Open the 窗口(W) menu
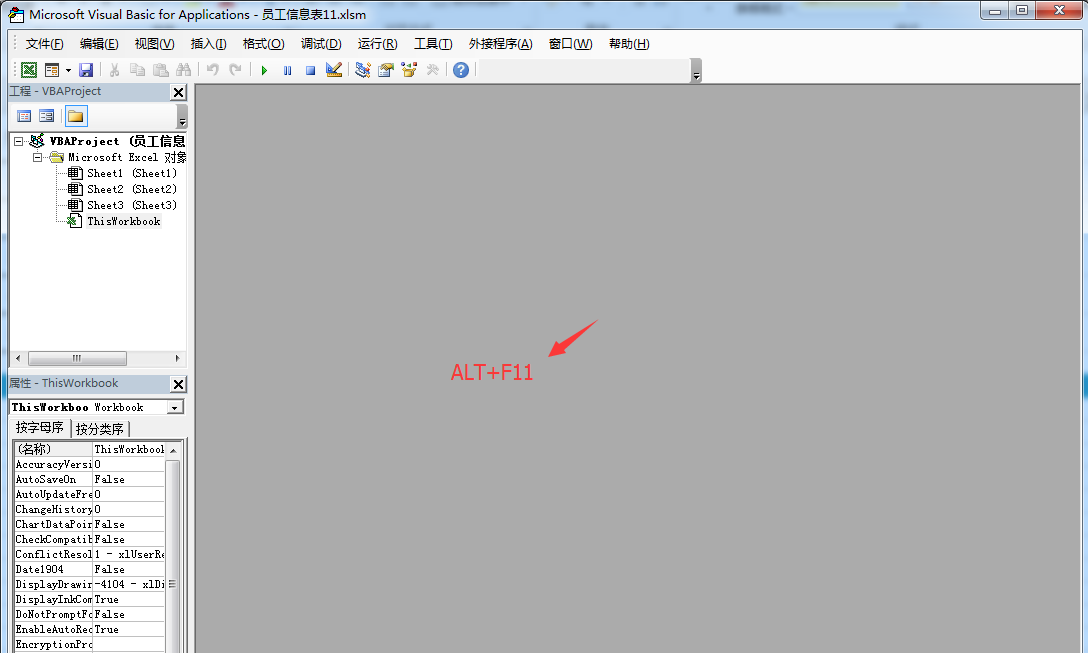 click(570, 44)
